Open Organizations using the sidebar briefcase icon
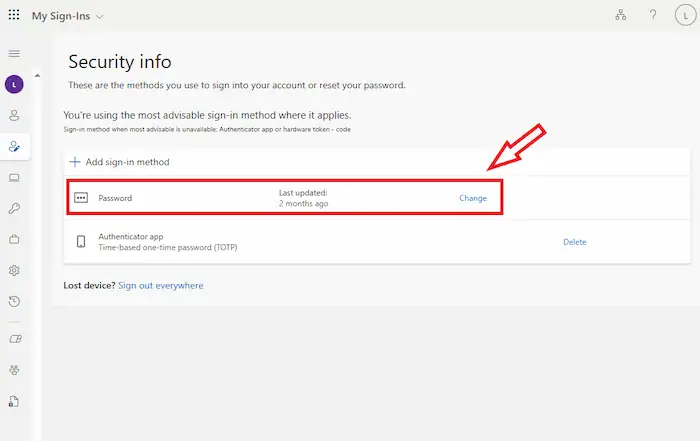Image resolution: width=700 pixels, height=441 pixels. click(14, 239)
